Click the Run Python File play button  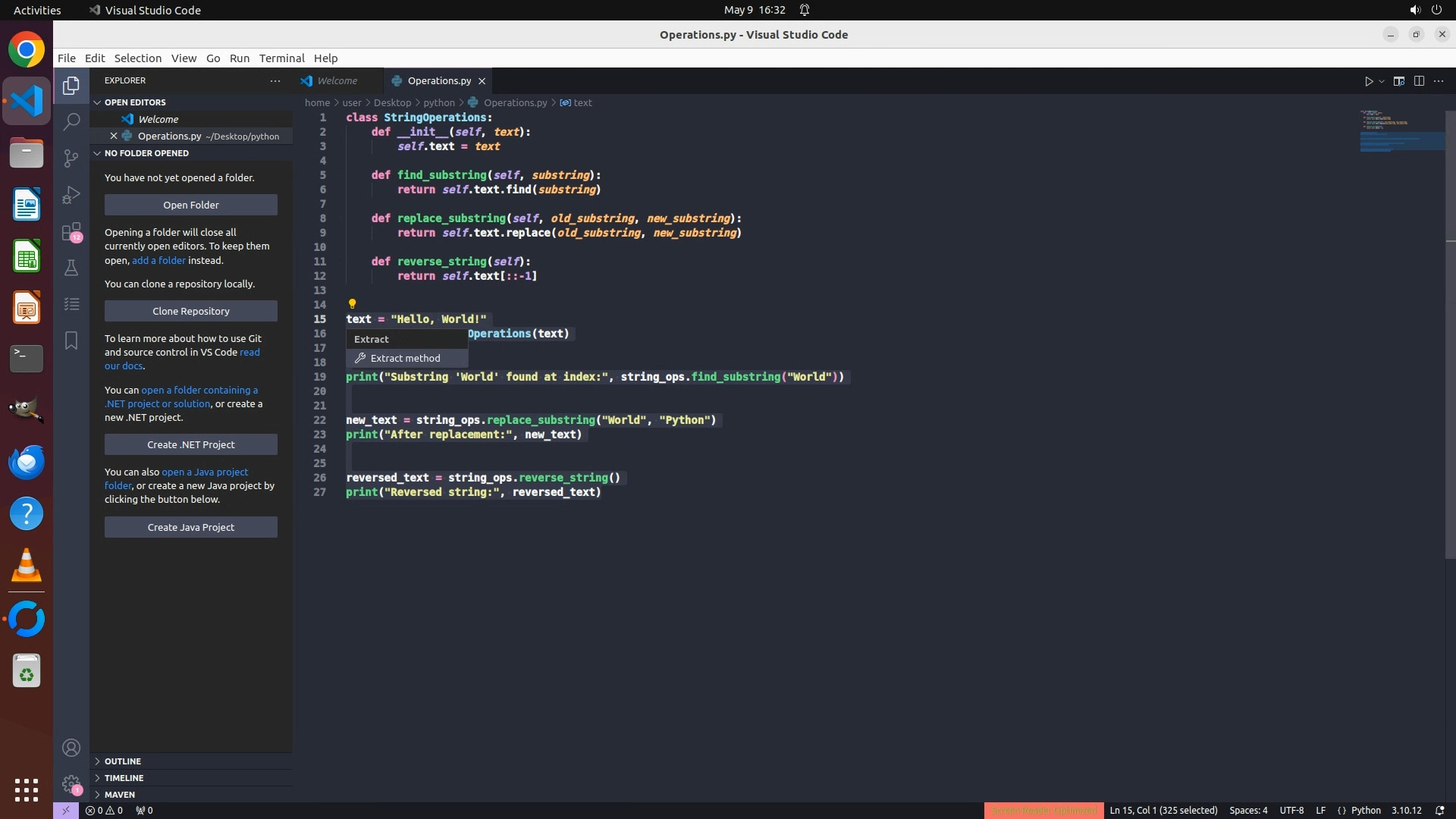coord(1368,81)
